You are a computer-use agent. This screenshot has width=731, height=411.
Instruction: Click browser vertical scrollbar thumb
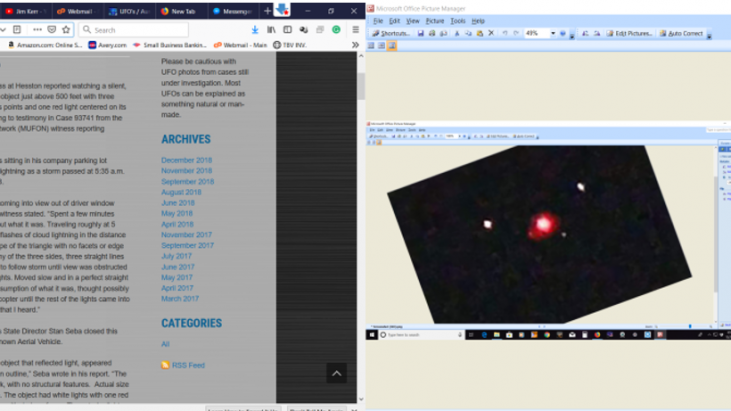(x=361, y=86)
